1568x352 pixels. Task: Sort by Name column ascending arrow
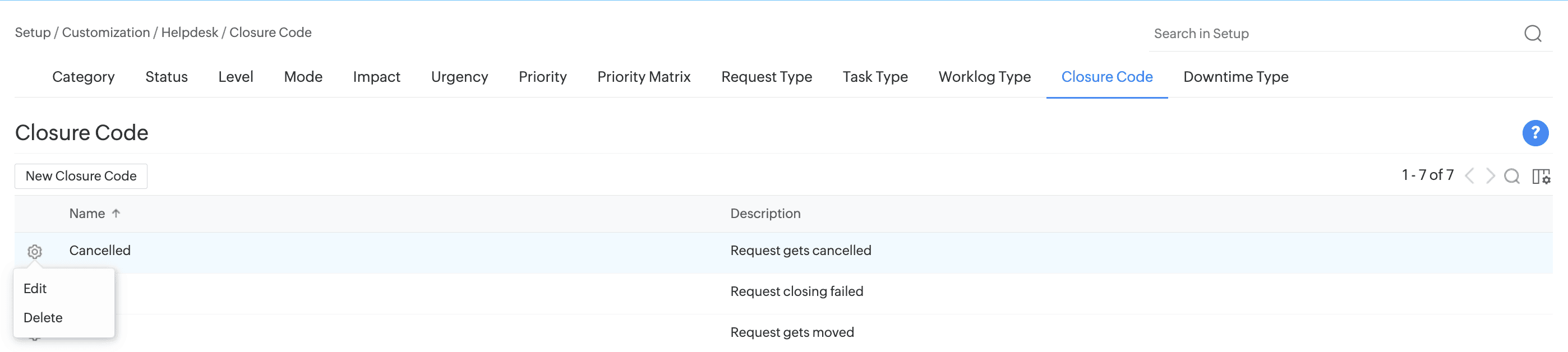[116, 214]
